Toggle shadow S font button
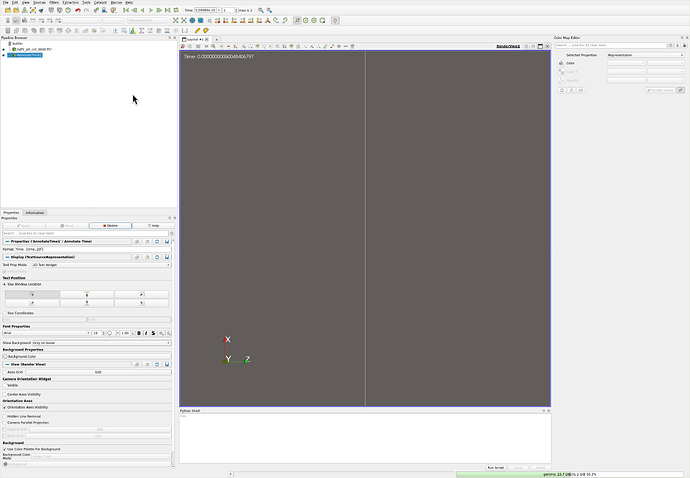 [153, 333]
